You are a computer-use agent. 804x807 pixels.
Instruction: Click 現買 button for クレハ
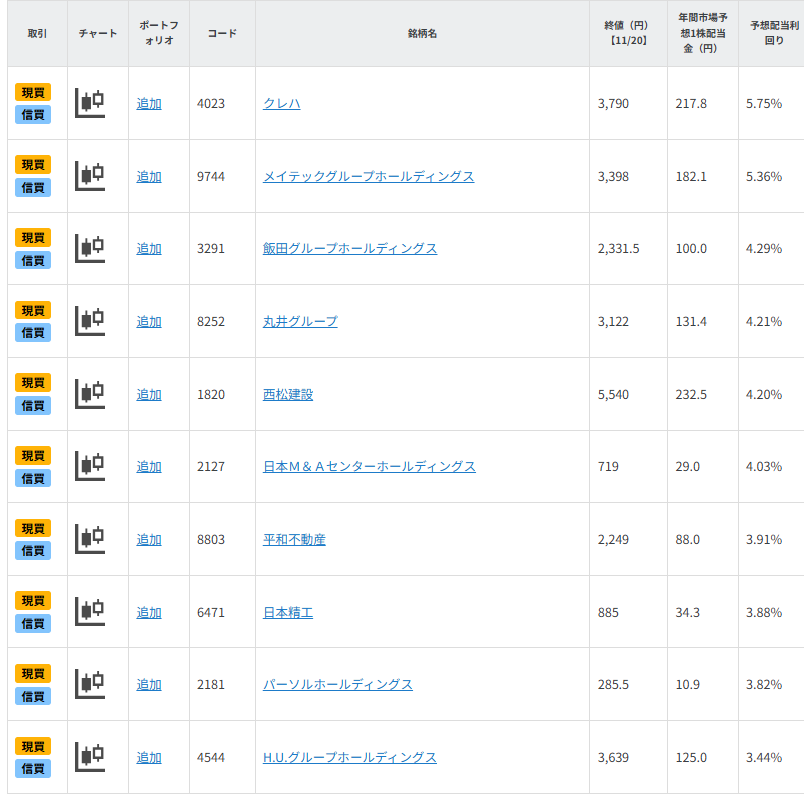coord(33,92)
